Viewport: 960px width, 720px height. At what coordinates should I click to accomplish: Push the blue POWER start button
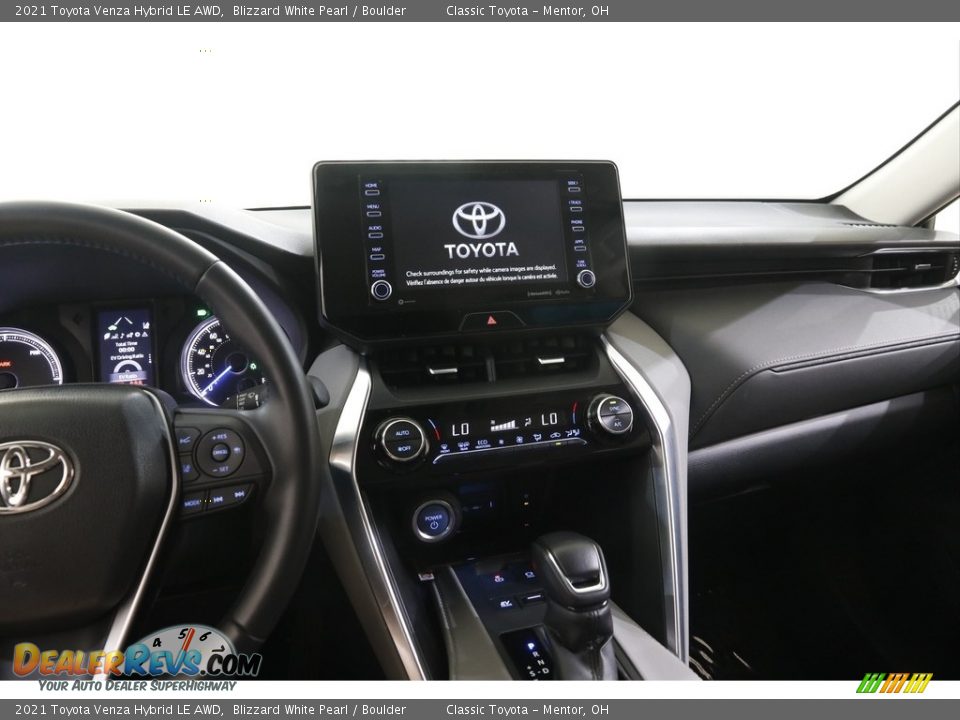point(434,521)
